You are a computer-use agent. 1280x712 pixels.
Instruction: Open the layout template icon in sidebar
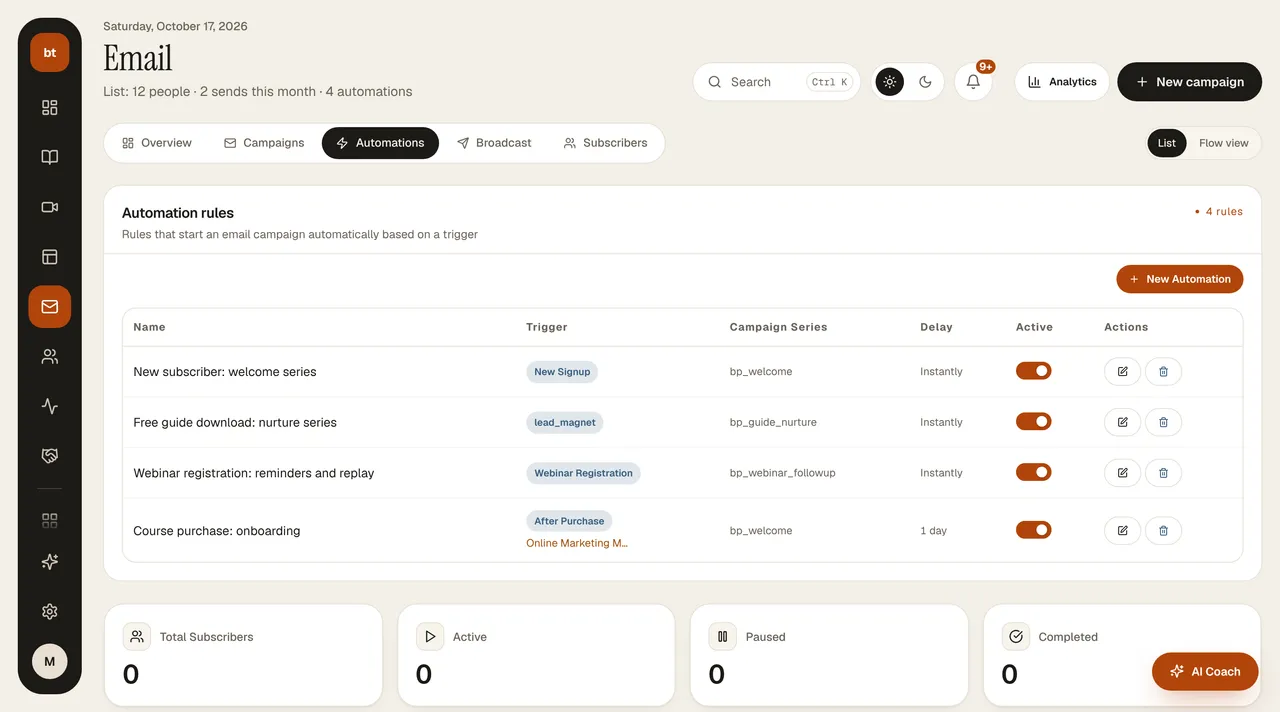point(50,257)
